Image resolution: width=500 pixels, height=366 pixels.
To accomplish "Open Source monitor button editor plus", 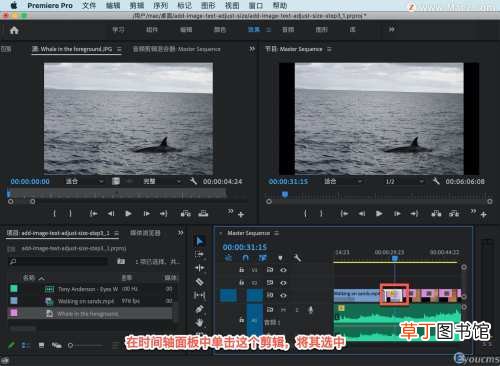I will (x=241, y=215).
